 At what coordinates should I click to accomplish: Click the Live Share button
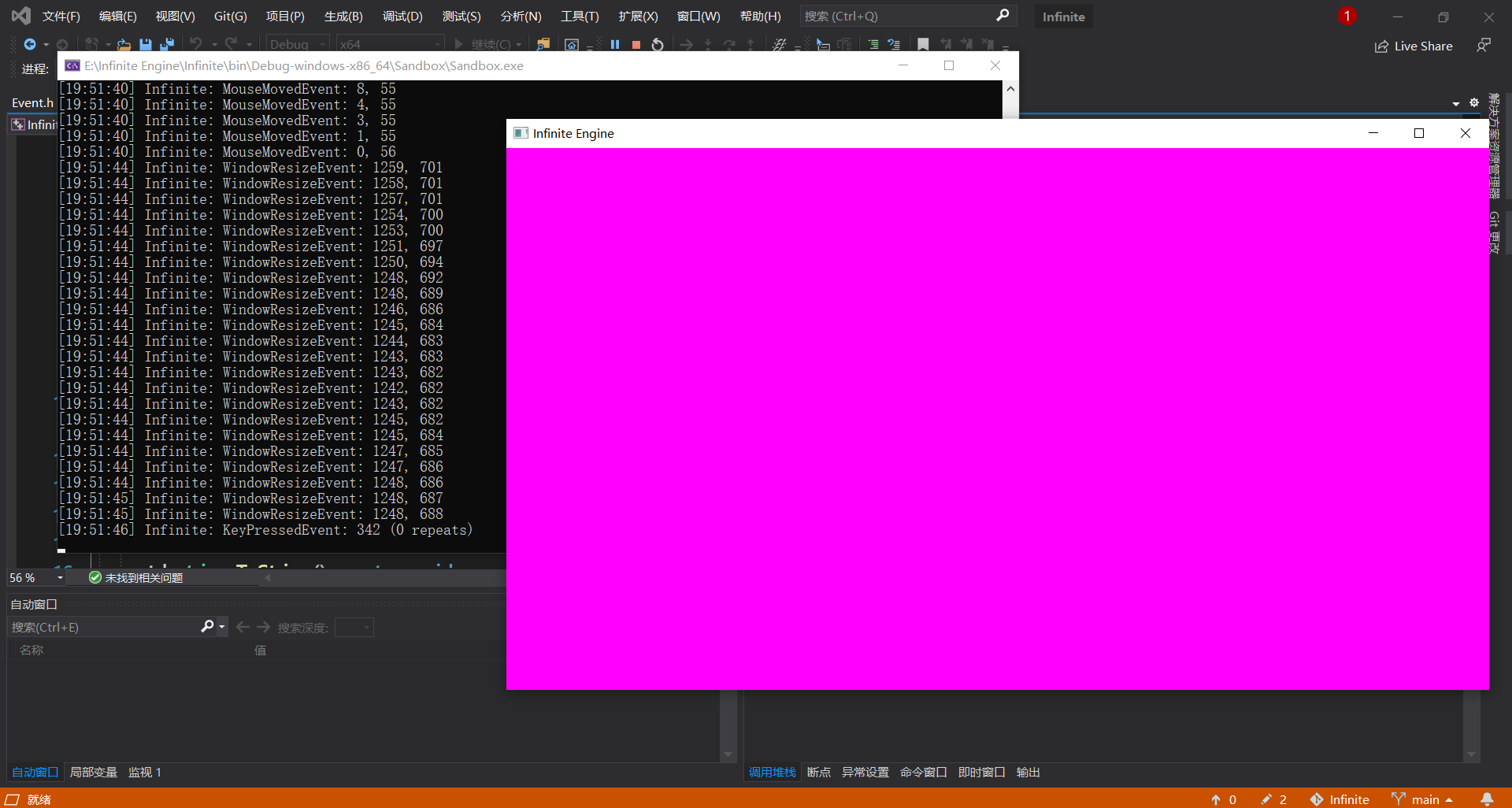[1414, 46]
